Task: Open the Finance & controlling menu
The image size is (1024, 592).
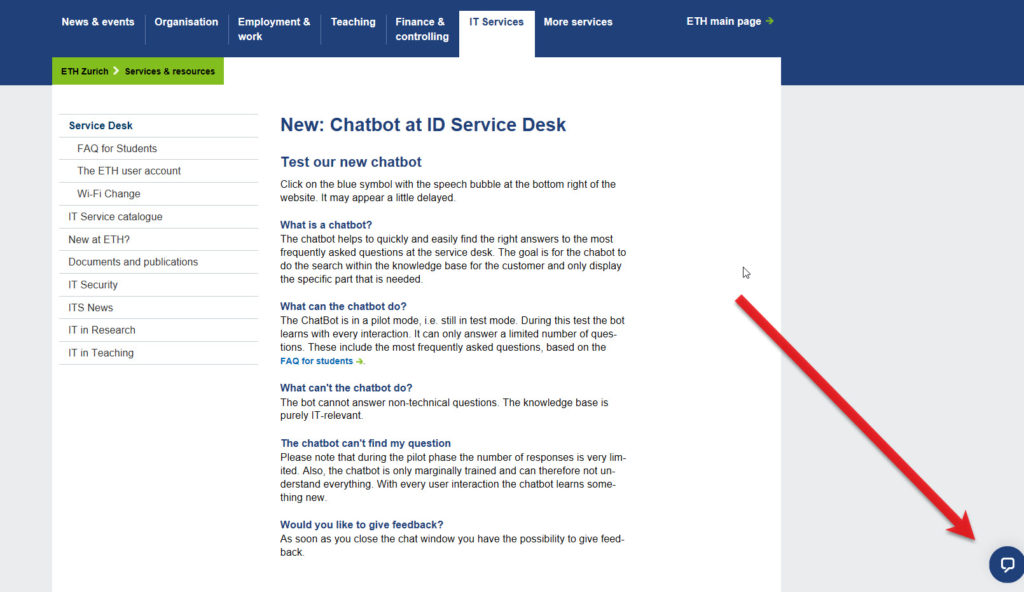Action: point(422,29)
